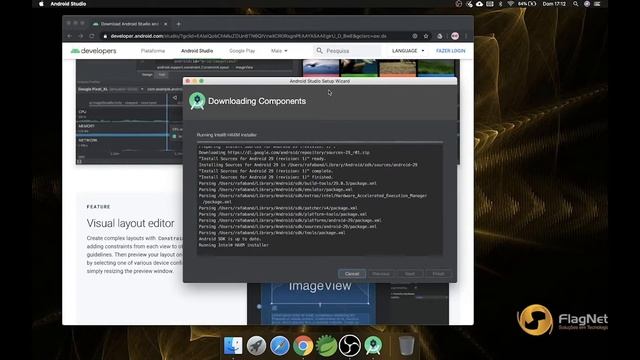
Task: Bookmark the page with star icon
Action: (x=426, y=36)
